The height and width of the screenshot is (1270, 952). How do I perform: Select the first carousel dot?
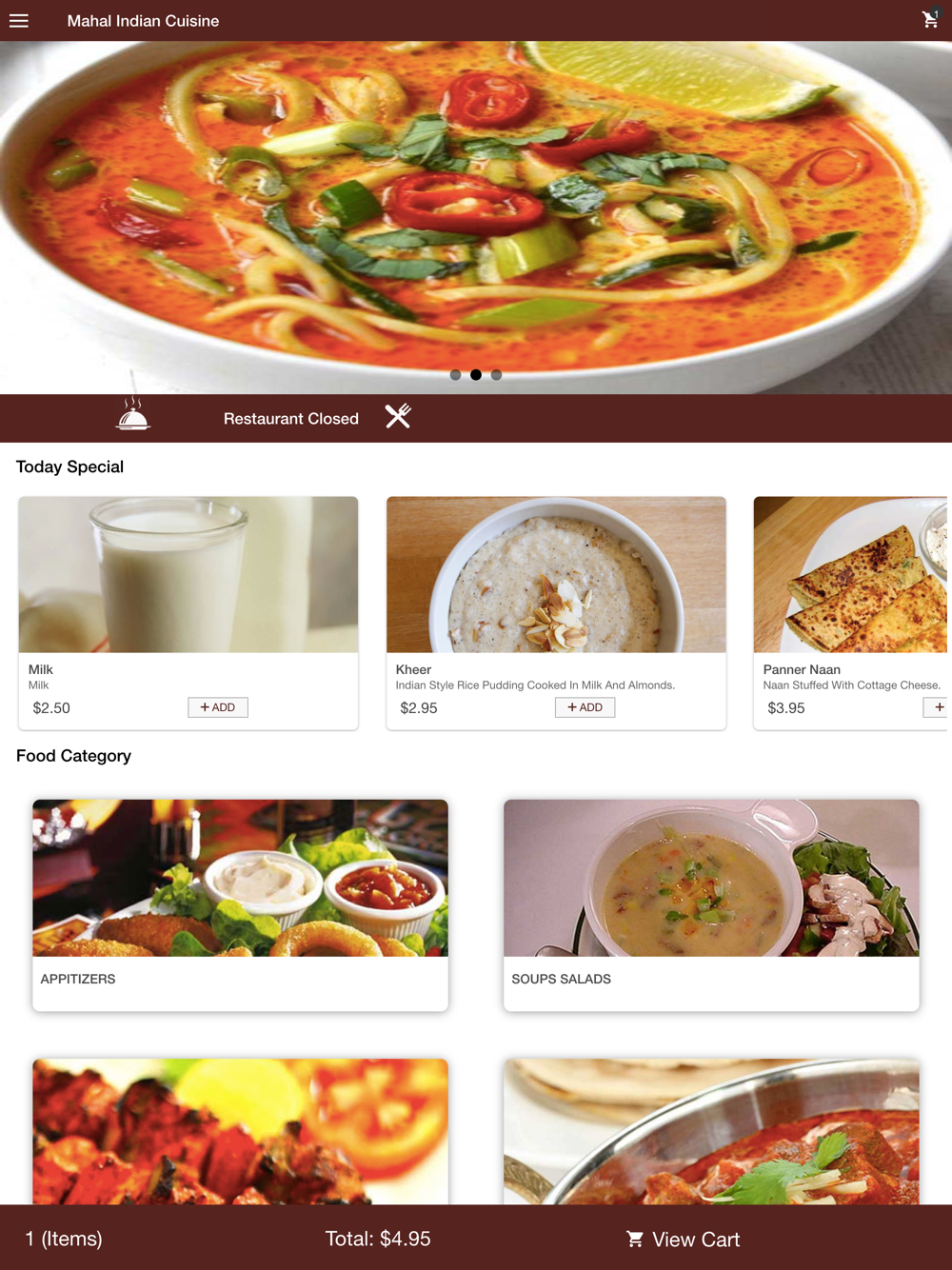[455, 375]
